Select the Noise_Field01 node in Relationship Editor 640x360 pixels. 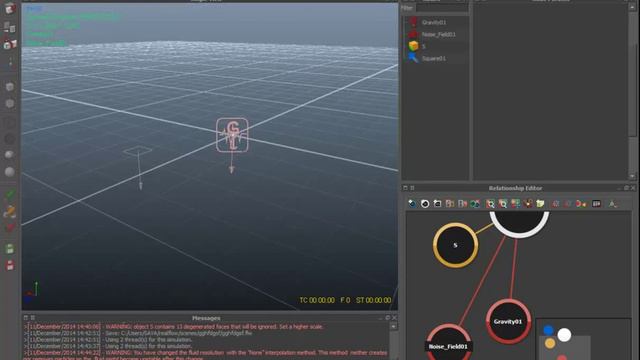click(x=448, y=345)
